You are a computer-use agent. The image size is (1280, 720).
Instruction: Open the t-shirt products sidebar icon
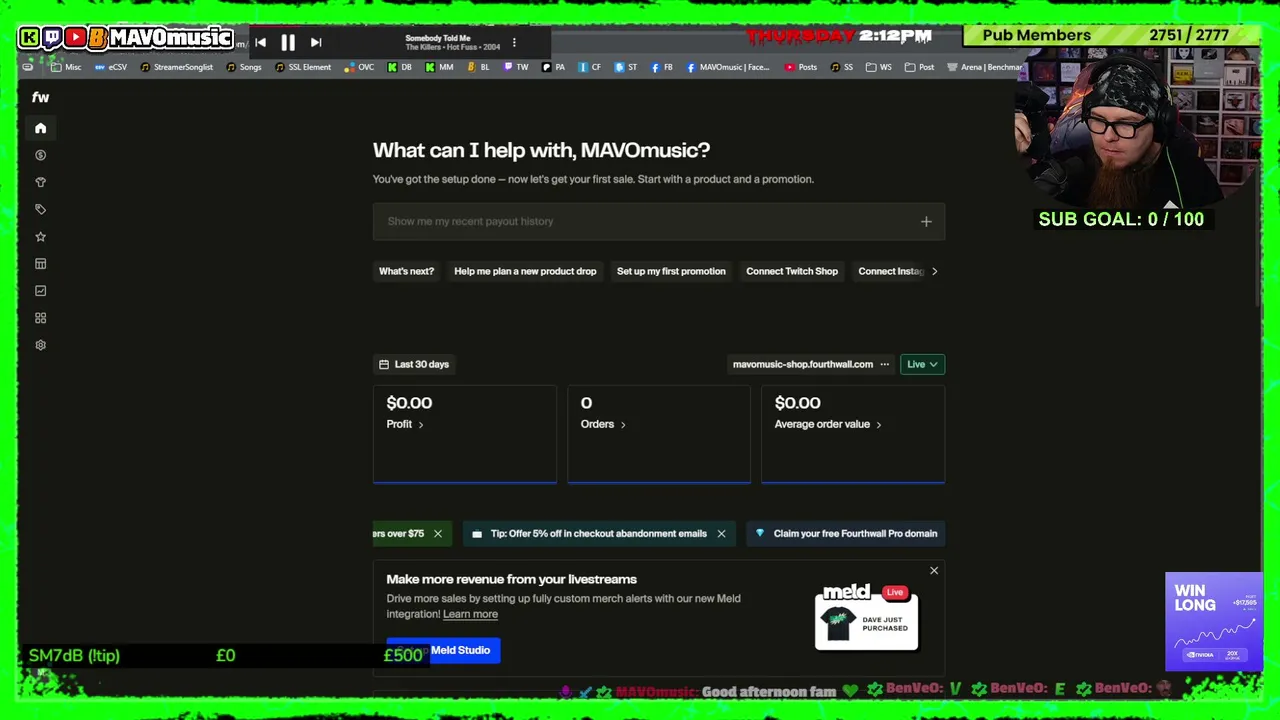tap(40, 182)
